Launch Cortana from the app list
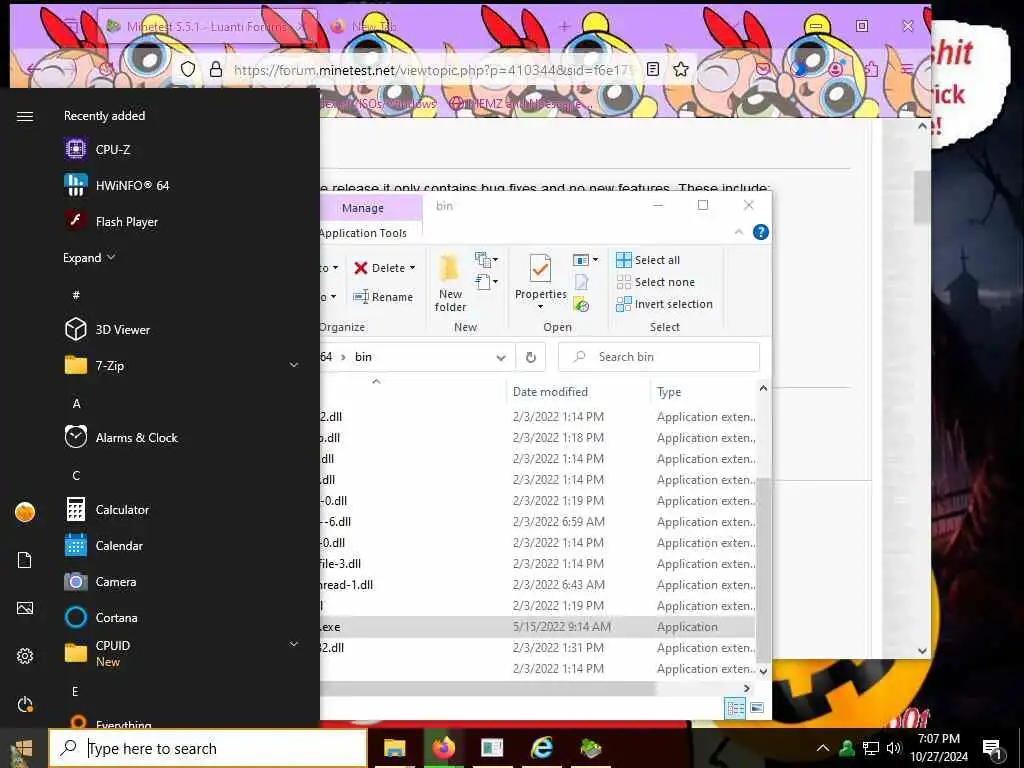 pyautogui.click(x=101, y=617)
